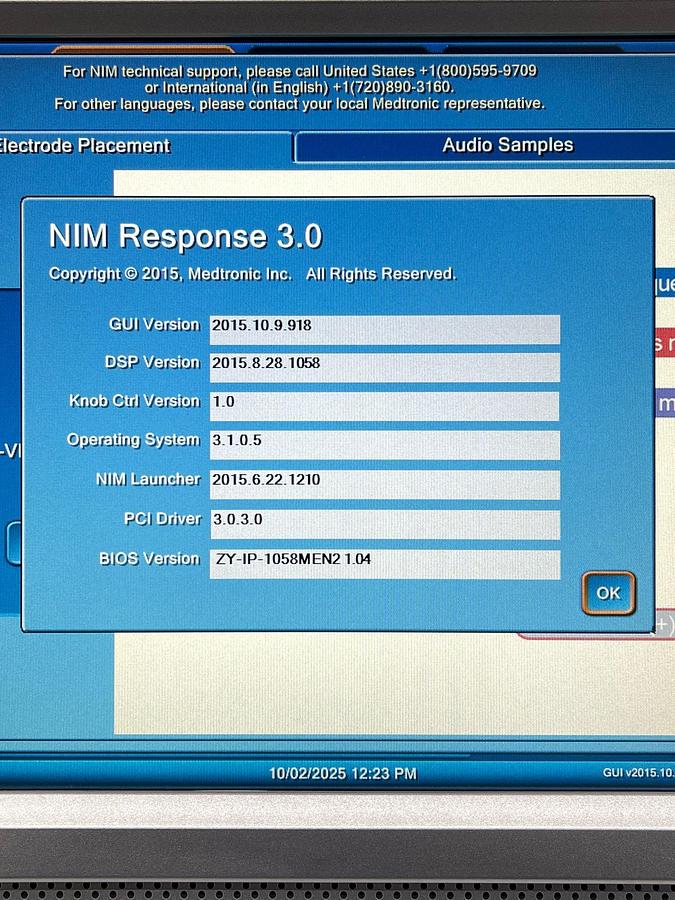Click the PCI Driver label
675x900 pixels.
click(x=162, y=519)
